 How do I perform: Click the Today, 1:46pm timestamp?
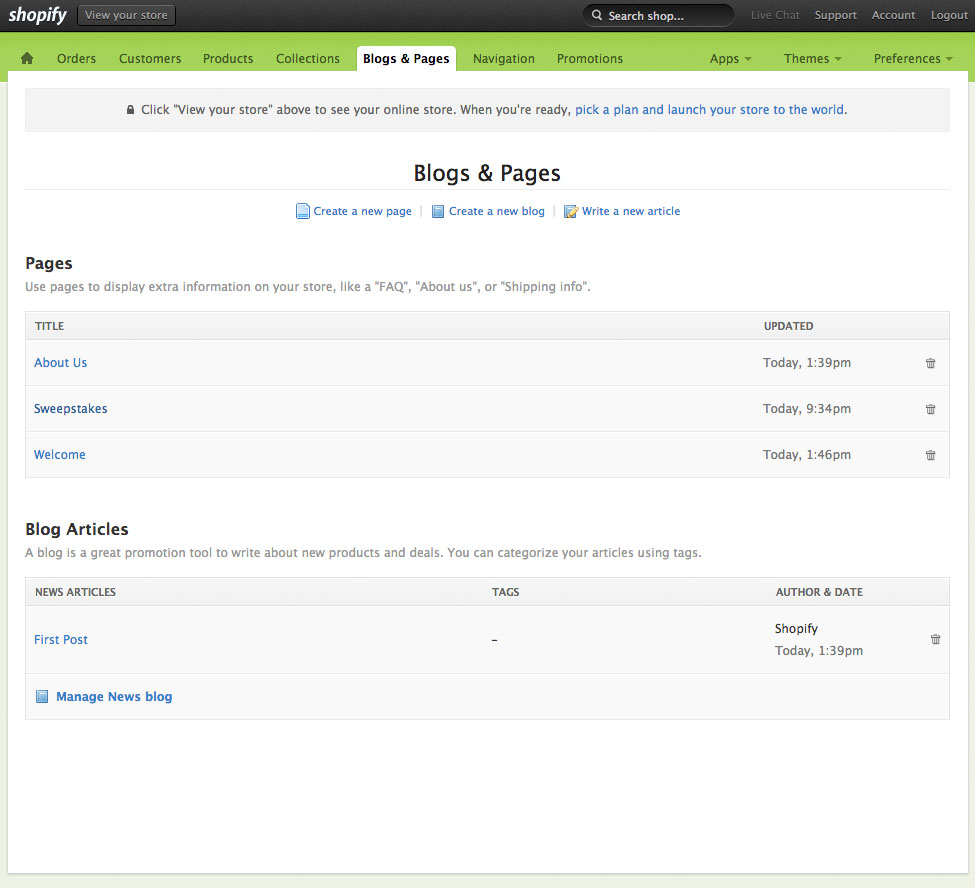tap(807, 455)
